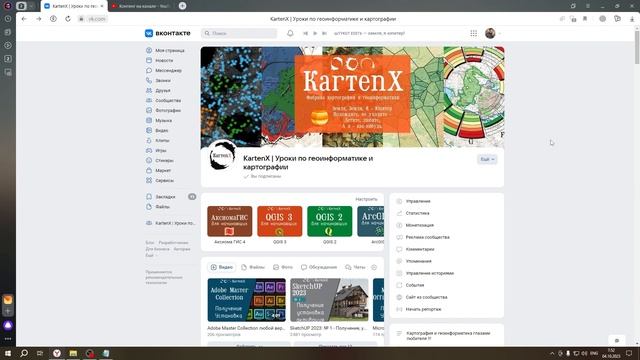Screen dimensions: 640x360
Task: Expand the Ещё dropdown on the community header
Action: click(x=487, y=159)
